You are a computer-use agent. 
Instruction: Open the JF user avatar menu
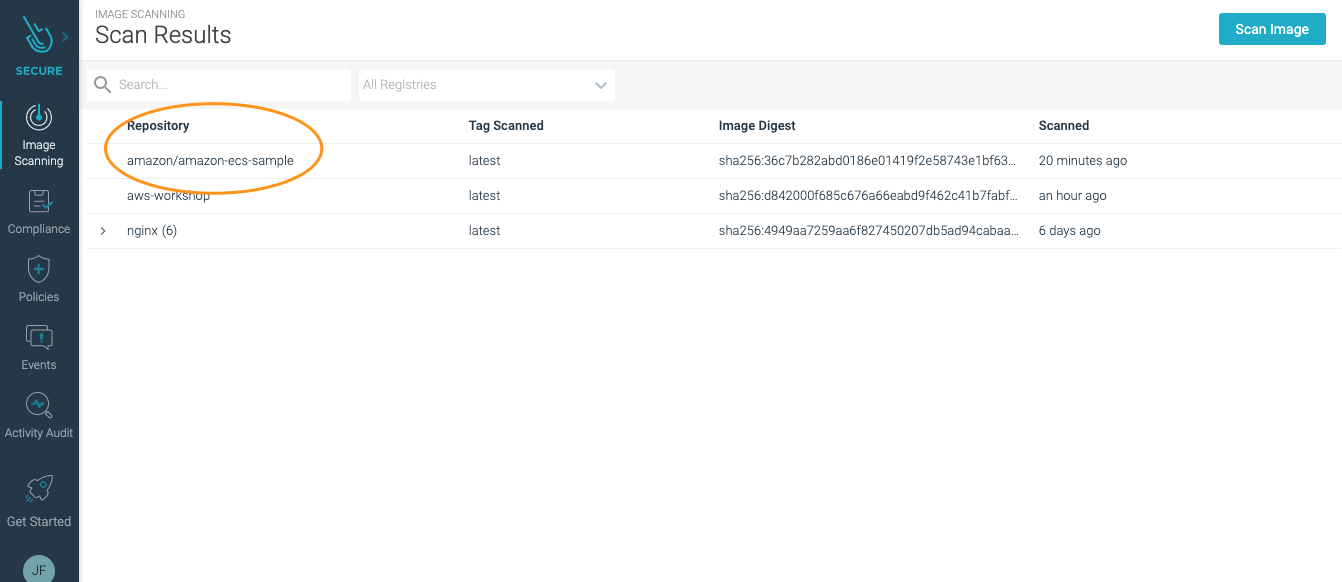click(x=39, y=568)
